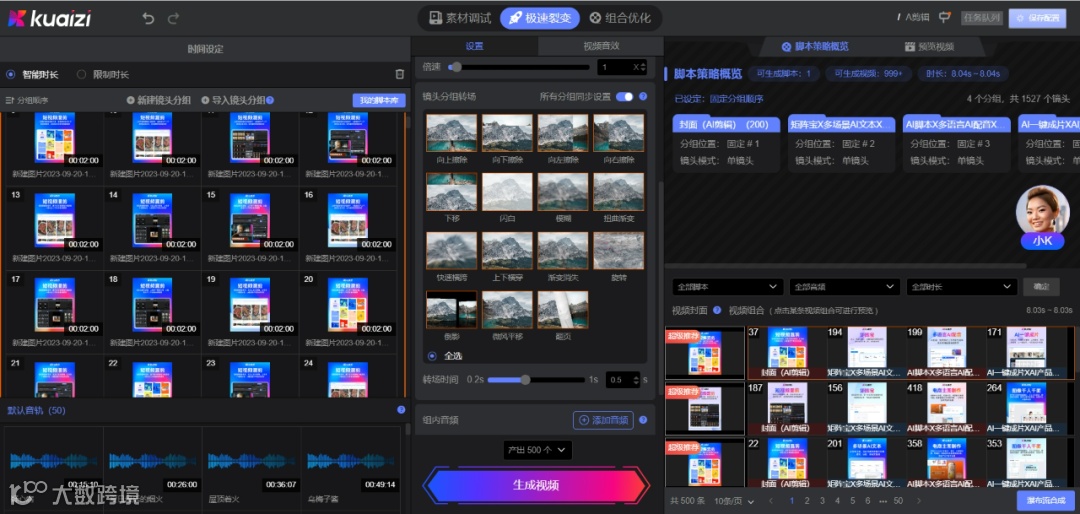Go to page 2 in pagination
This screenshot has height=514, width=1080.
click(x=806, y=501)
